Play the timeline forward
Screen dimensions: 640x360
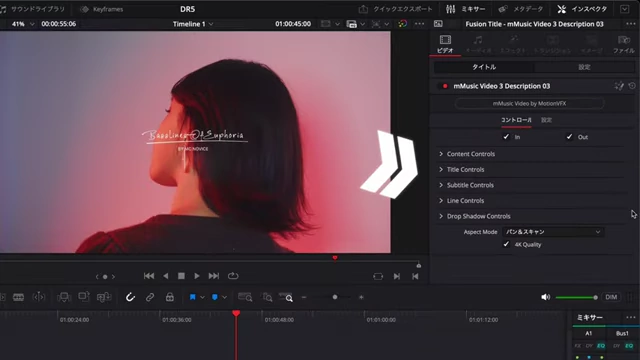[197, 276]
